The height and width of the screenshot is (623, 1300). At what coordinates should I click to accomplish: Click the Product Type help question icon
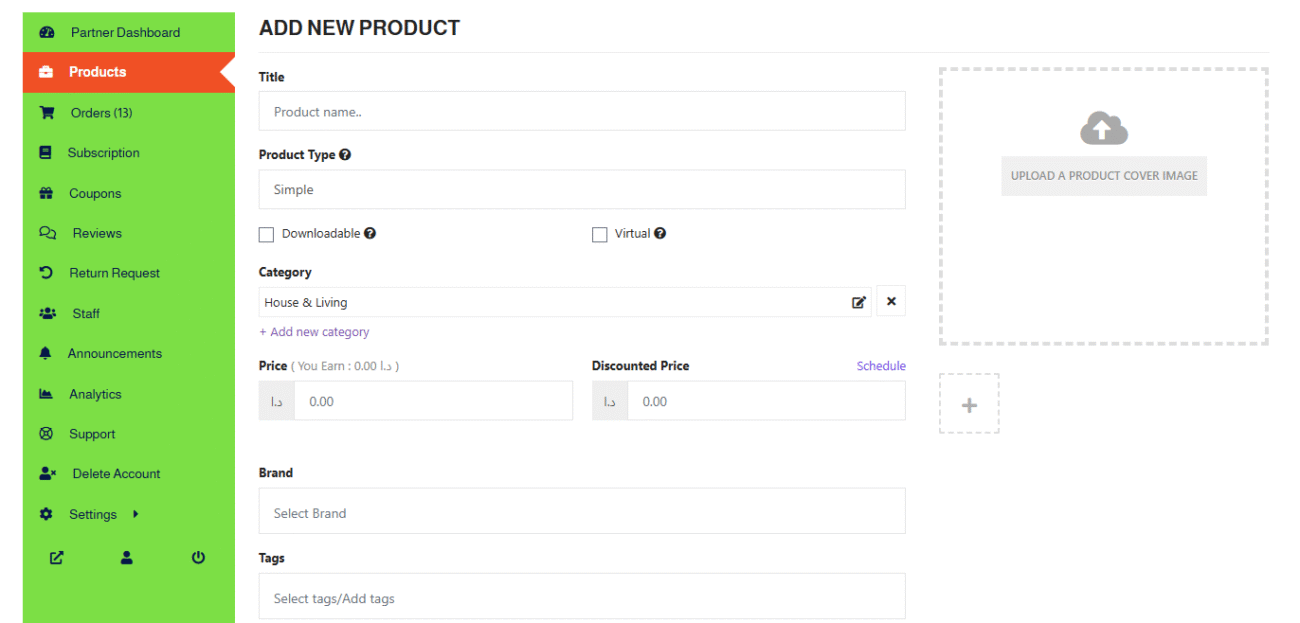[345, 155]
